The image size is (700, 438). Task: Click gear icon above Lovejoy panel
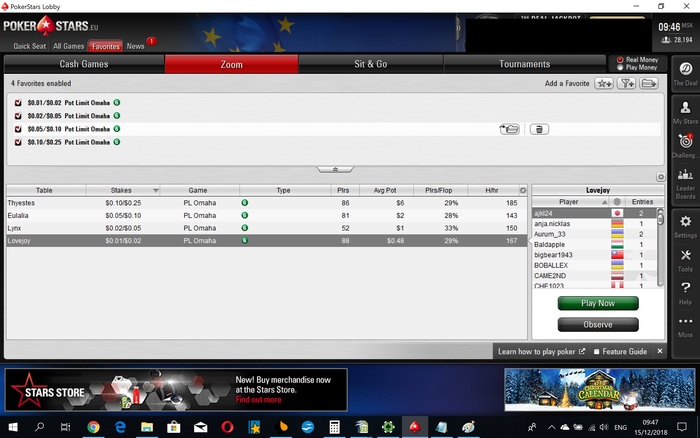pos(661,177)
